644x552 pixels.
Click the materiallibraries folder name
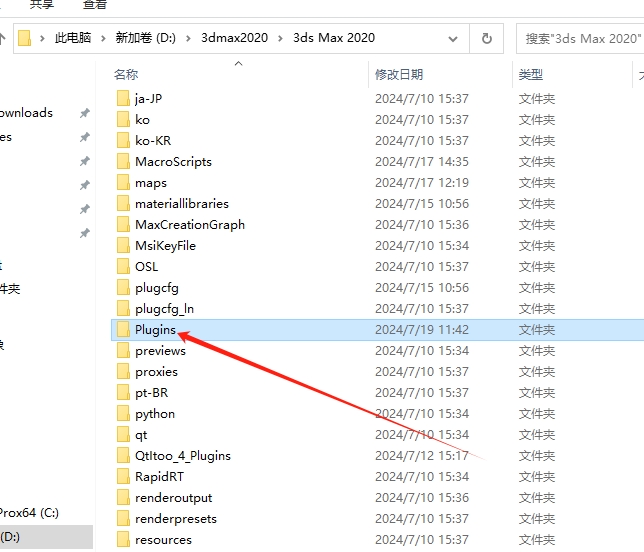point(182,203)
